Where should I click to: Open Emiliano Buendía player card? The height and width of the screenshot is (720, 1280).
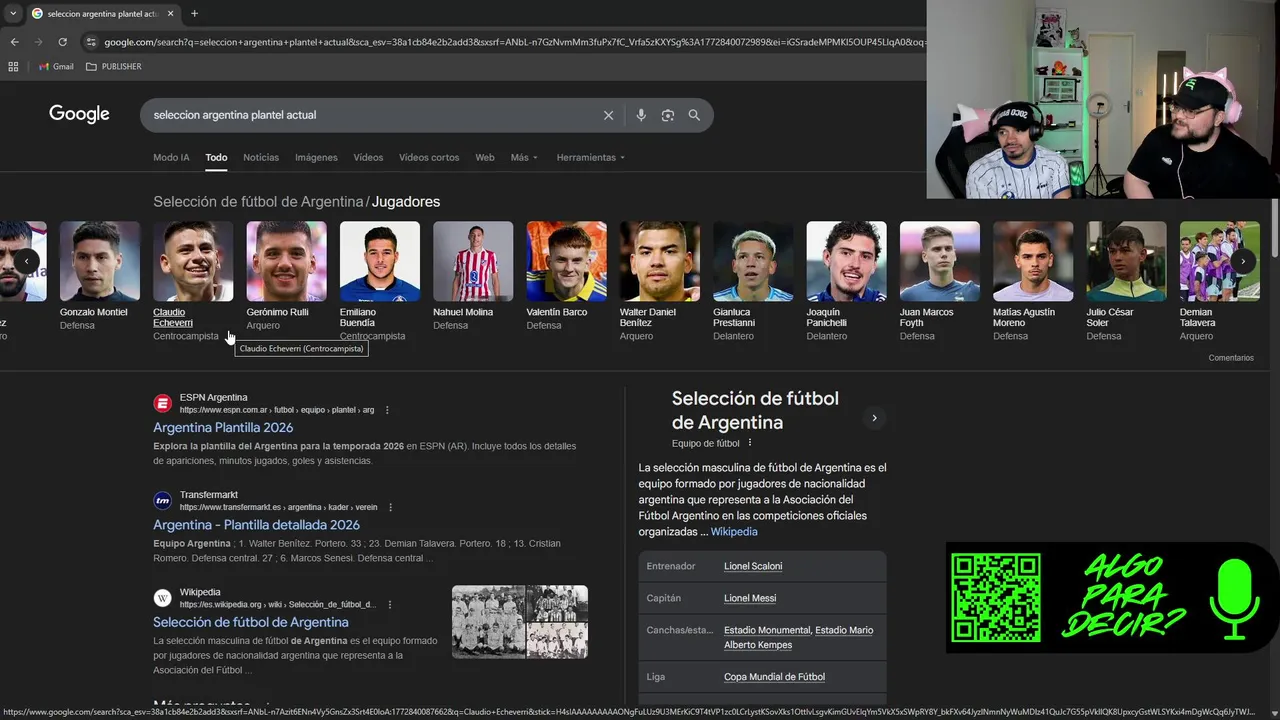380,281
